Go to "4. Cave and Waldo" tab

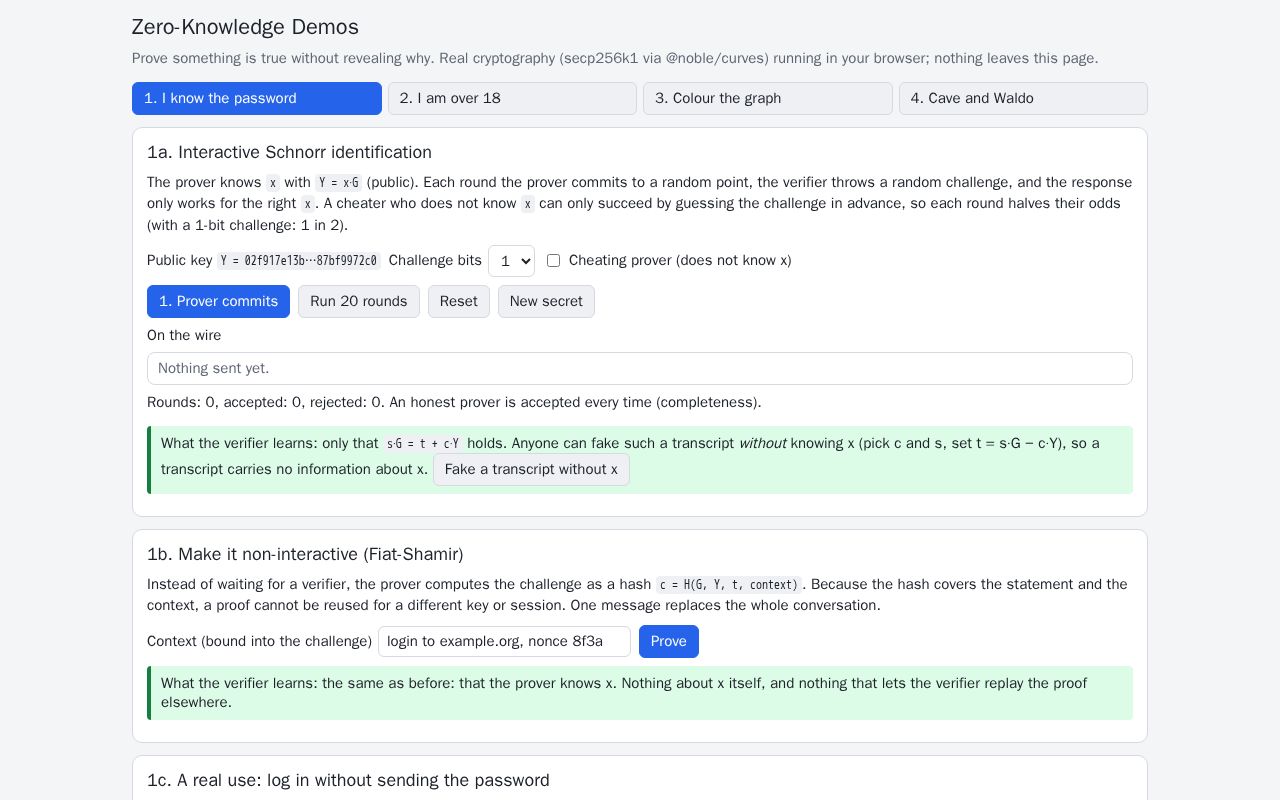tap(1023, 98)
